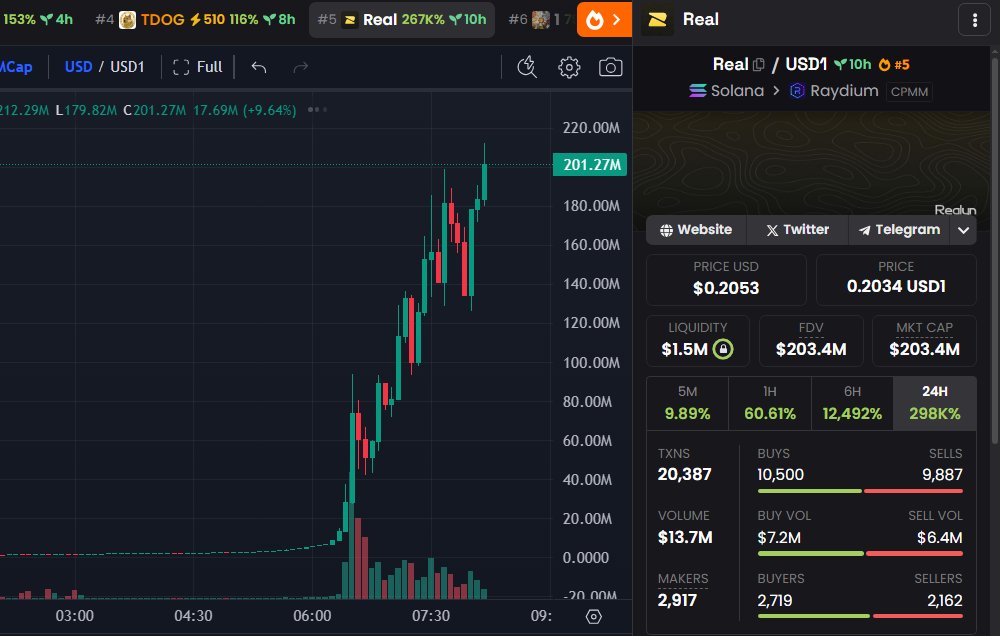Open the #6 trending entry

point(539,20)
